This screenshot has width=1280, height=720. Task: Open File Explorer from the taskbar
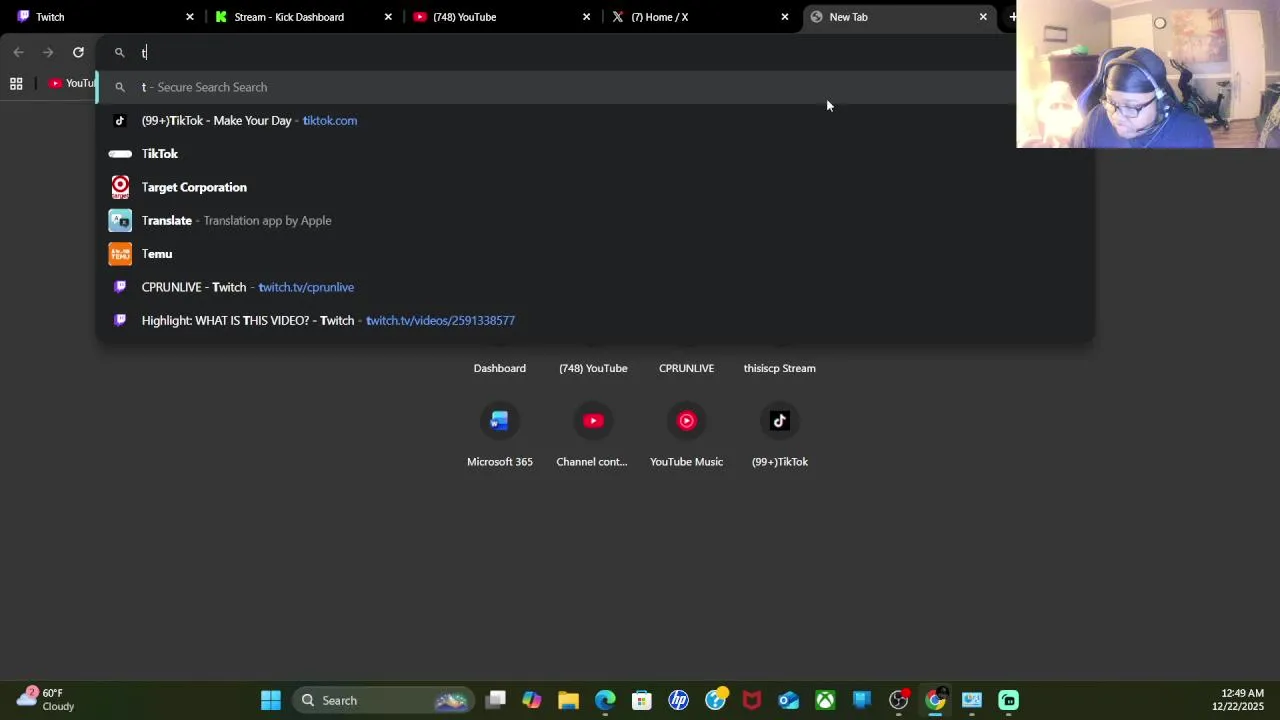pos(568,700)
